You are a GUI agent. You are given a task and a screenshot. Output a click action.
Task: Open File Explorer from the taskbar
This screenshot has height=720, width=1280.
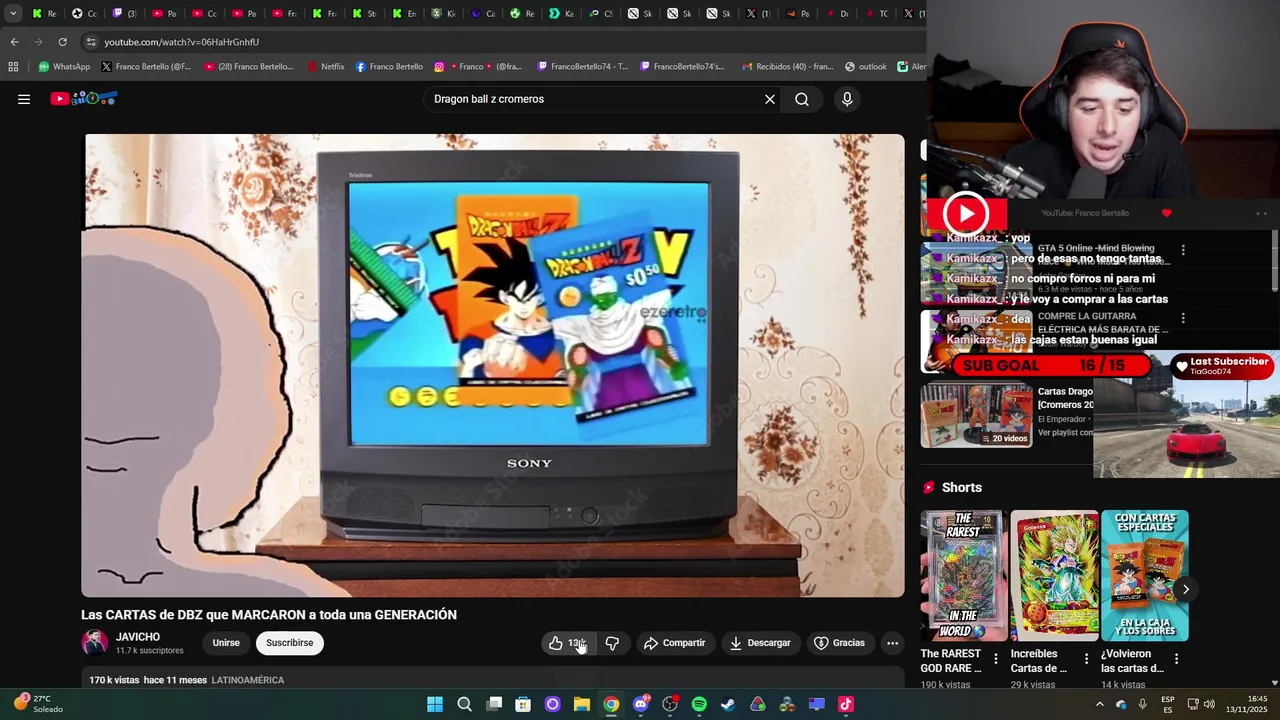point(581,704)
